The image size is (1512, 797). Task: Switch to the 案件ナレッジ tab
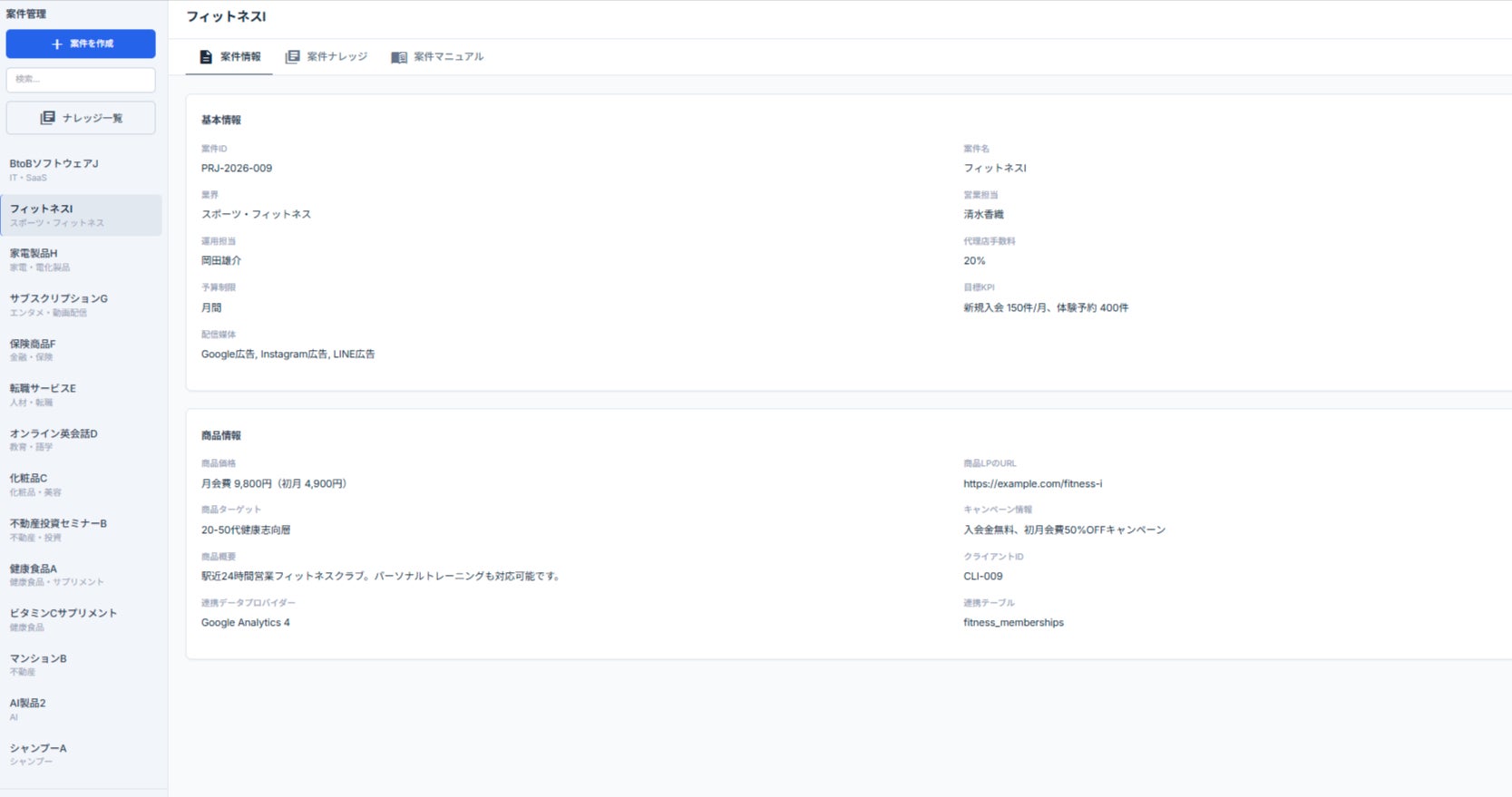point(327,57)
